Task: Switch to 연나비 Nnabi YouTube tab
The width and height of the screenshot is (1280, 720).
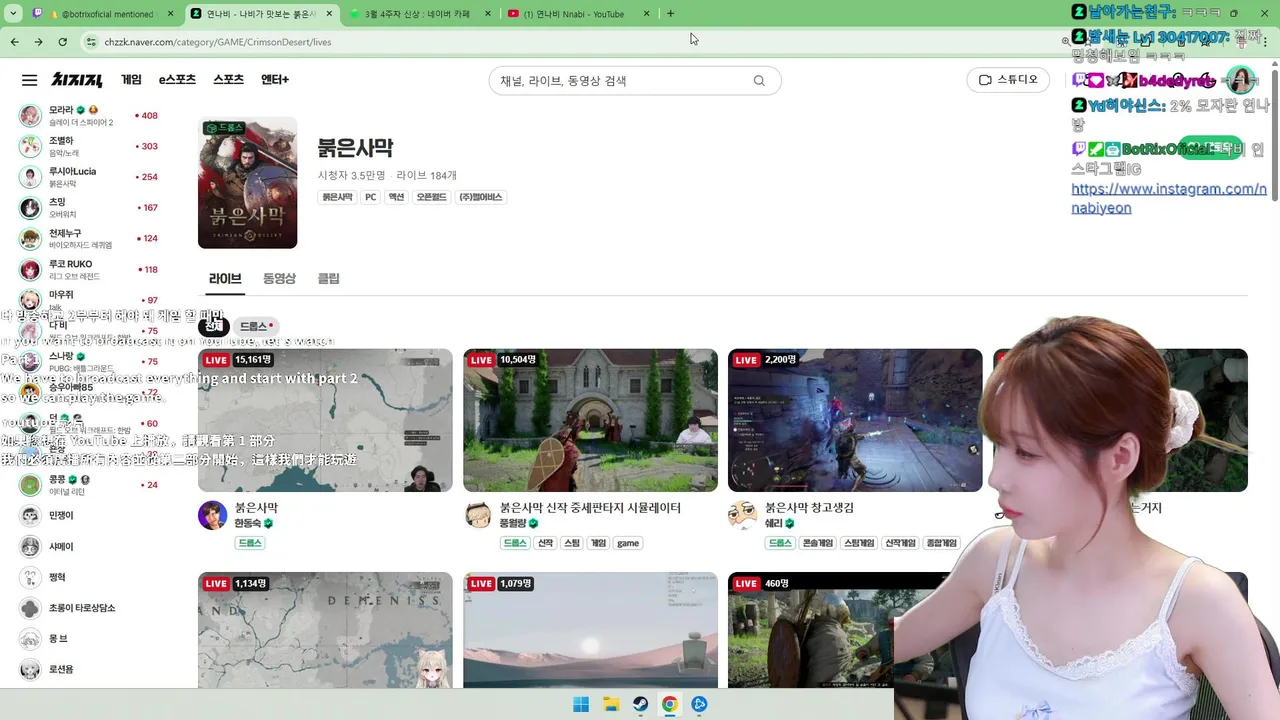Action: tap(580, 14)
